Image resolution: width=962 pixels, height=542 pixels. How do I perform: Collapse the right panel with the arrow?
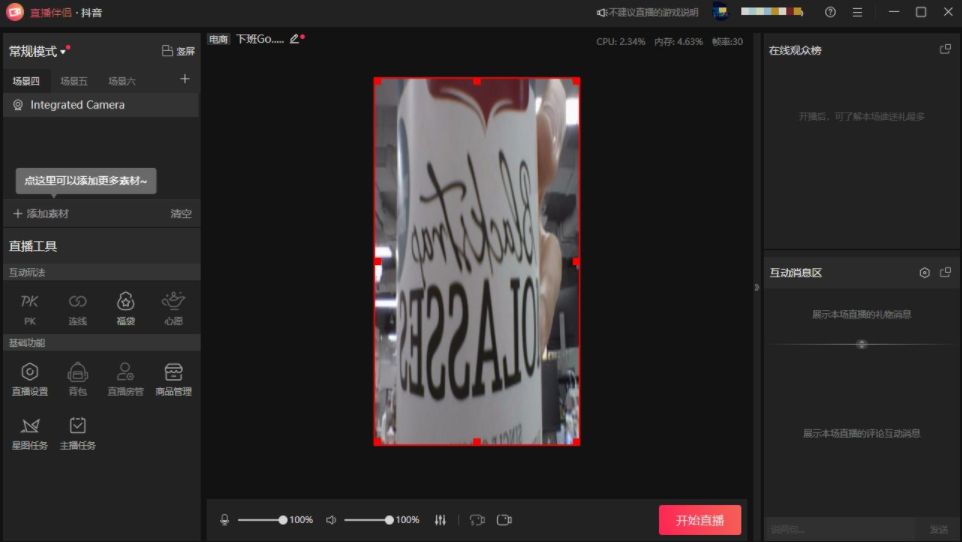[756, 288]
